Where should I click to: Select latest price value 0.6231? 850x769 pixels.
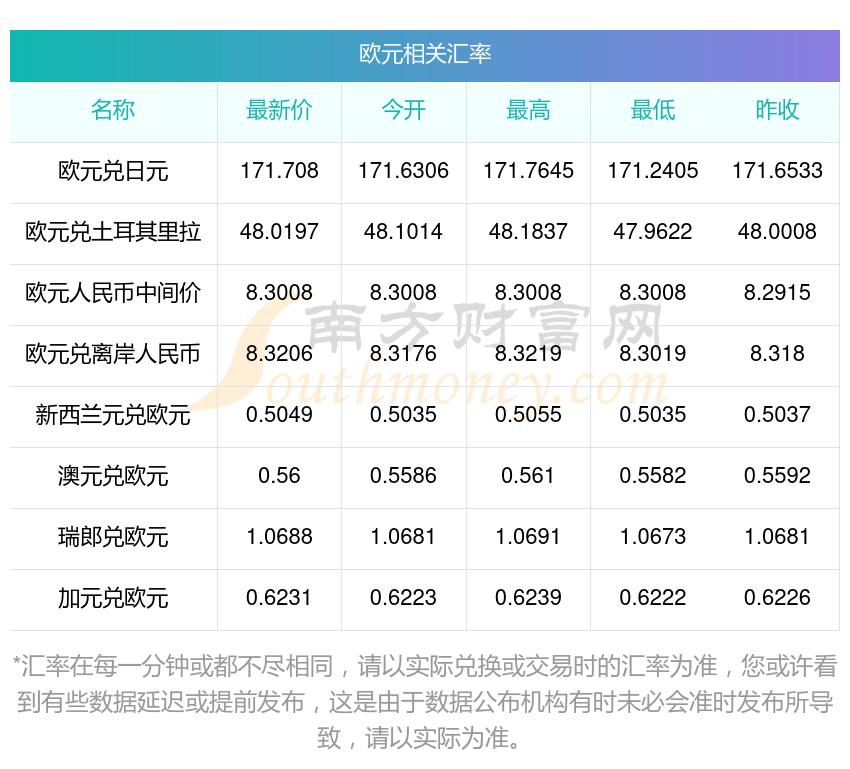click(279, 598)
